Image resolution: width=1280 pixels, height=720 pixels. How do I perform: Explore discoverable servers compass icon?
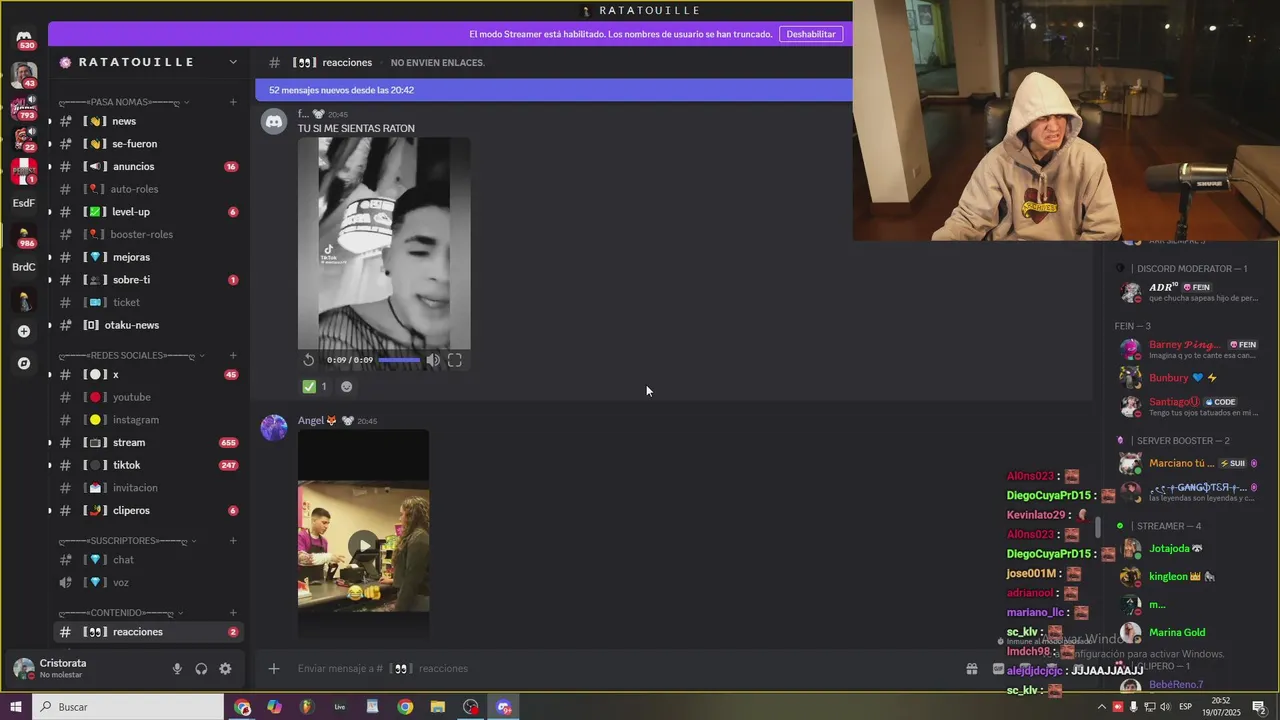[24, 363]
